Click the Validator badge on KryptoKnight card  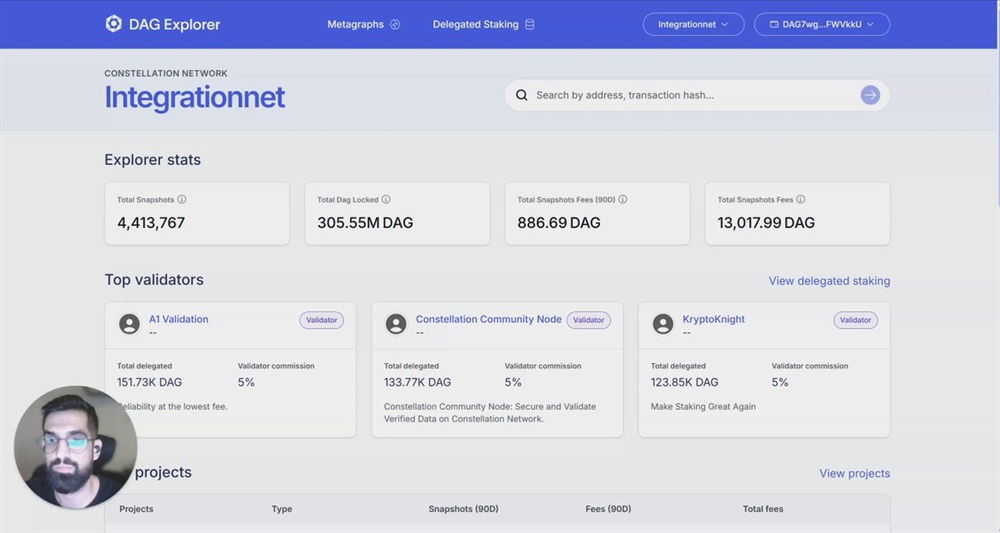855,320
